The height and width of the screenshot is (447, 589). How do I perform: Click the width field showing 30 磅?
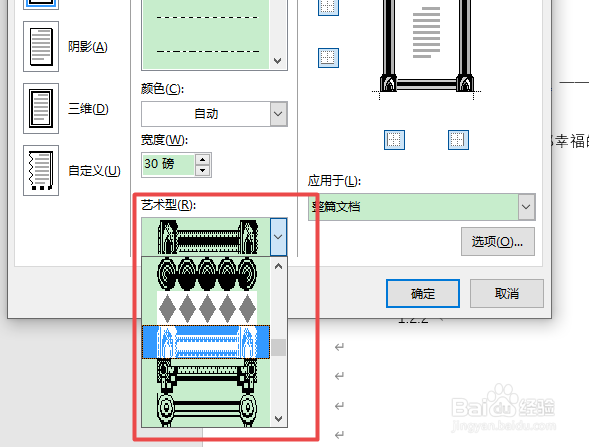tap(168, 165)
